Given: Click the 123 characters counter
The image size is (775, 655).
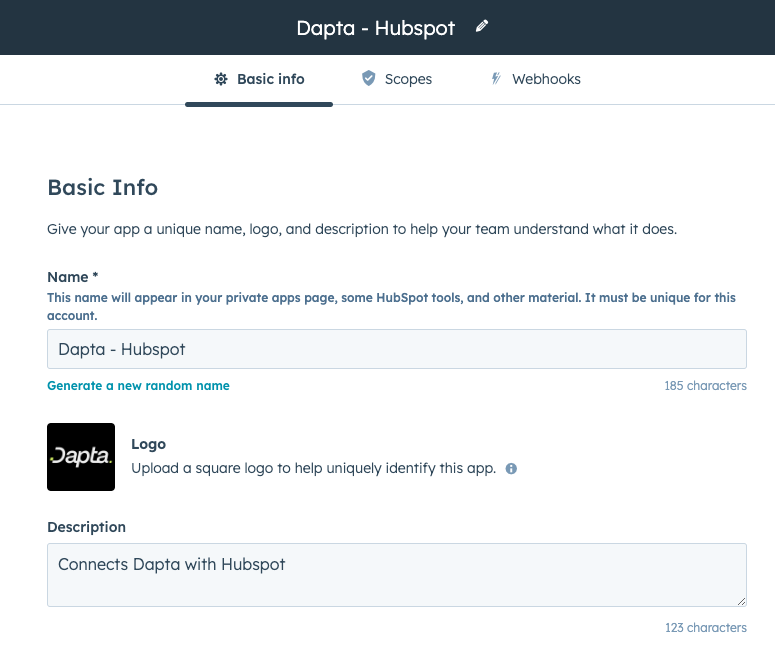Looking at the screenshot, I should tap(705, 628).
